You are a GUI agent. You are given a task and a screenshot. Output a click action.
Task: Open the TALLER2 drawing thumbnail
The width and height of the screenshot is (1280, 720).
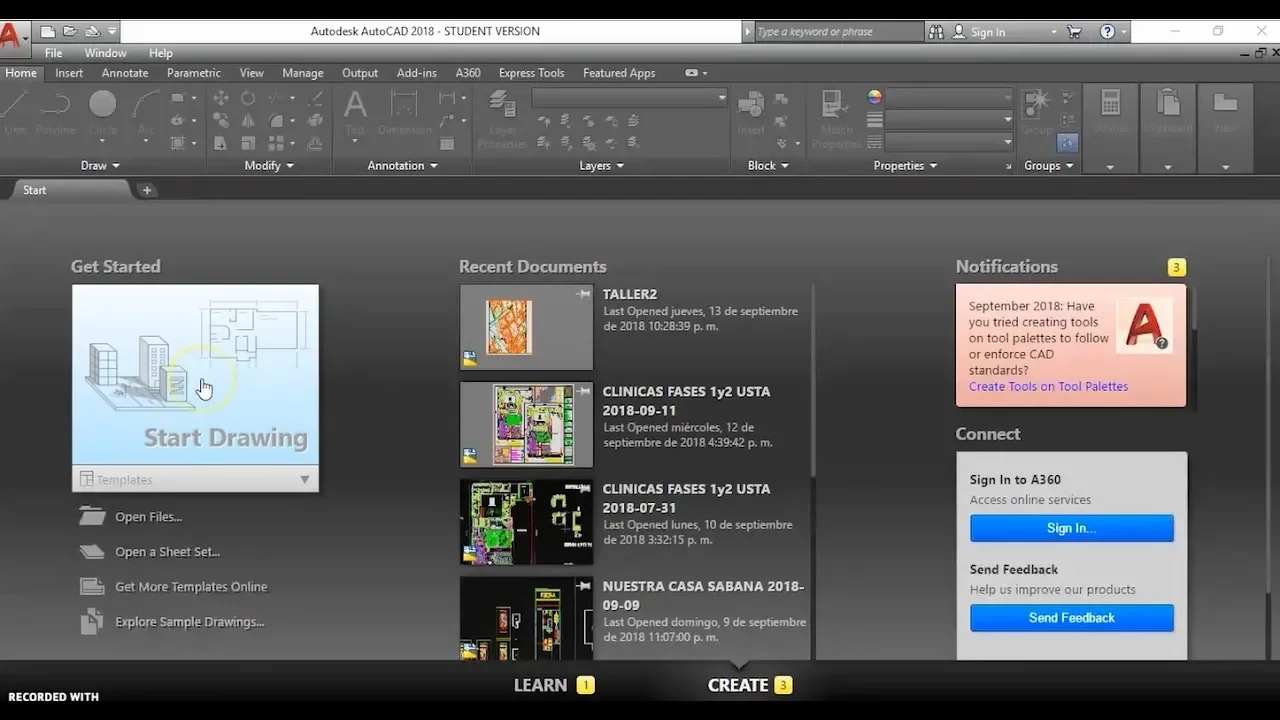tap(526, 327)
